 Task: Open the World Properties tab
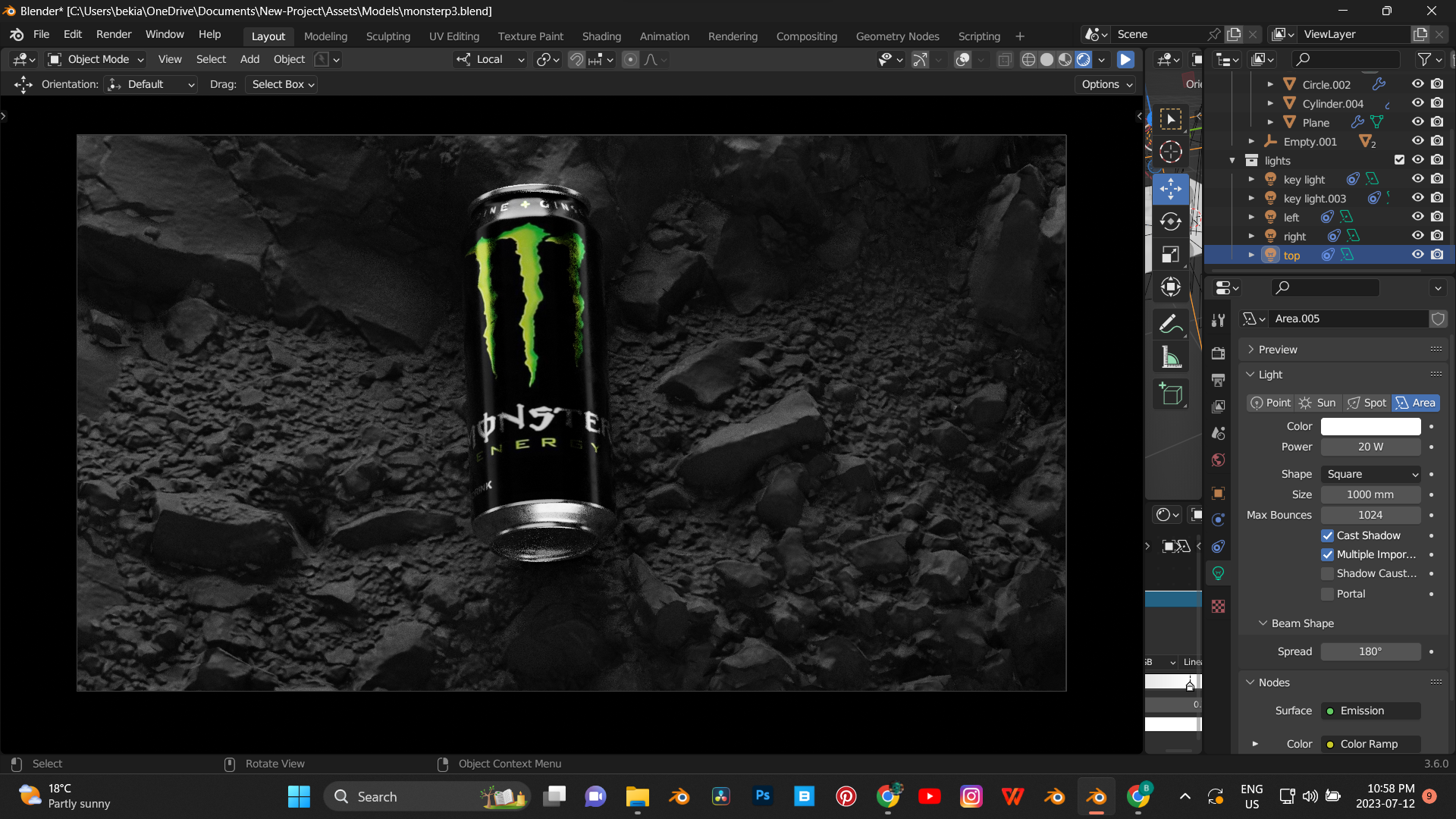tap(1219, 460)
